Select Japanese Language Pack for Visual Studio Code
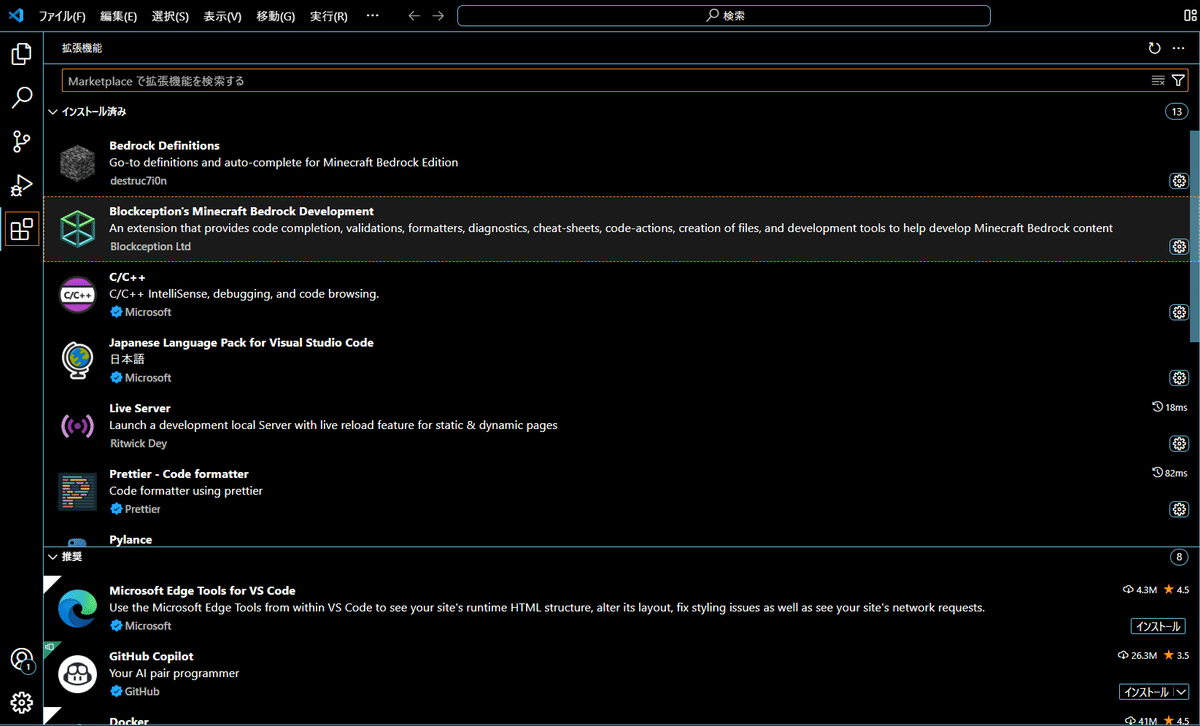 (x=241, y=343)
